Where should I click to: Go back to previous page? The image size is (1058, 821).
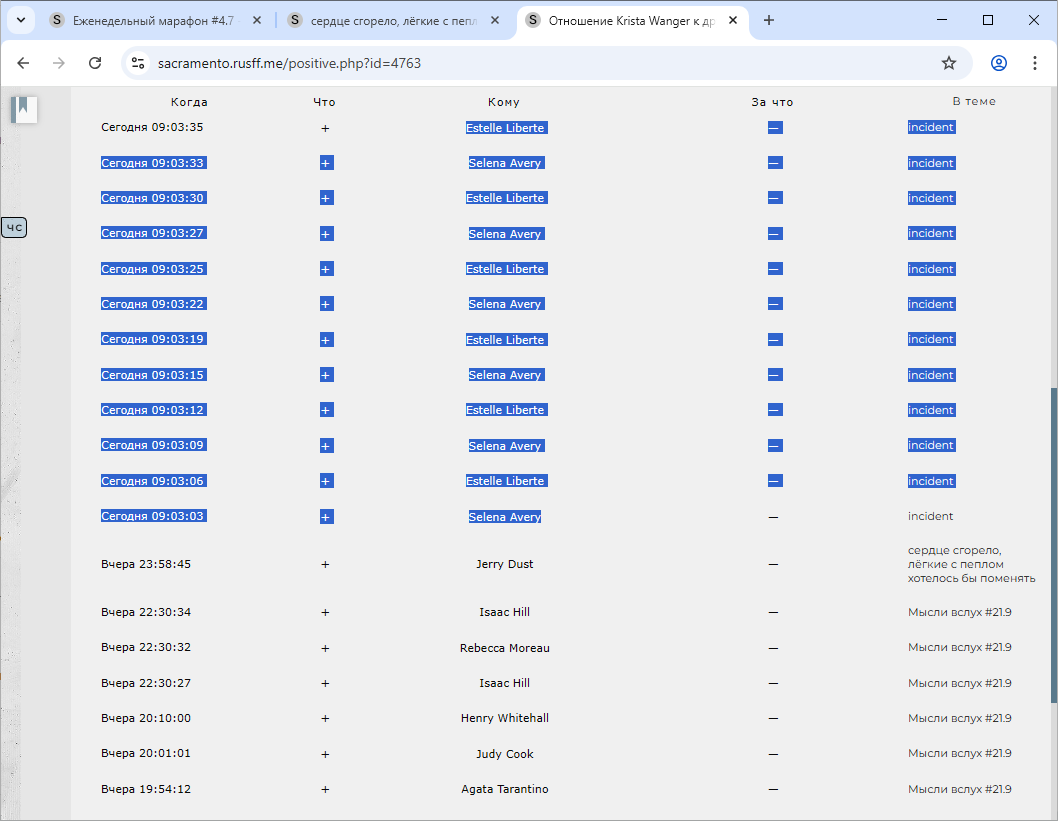tap(24, 63)
